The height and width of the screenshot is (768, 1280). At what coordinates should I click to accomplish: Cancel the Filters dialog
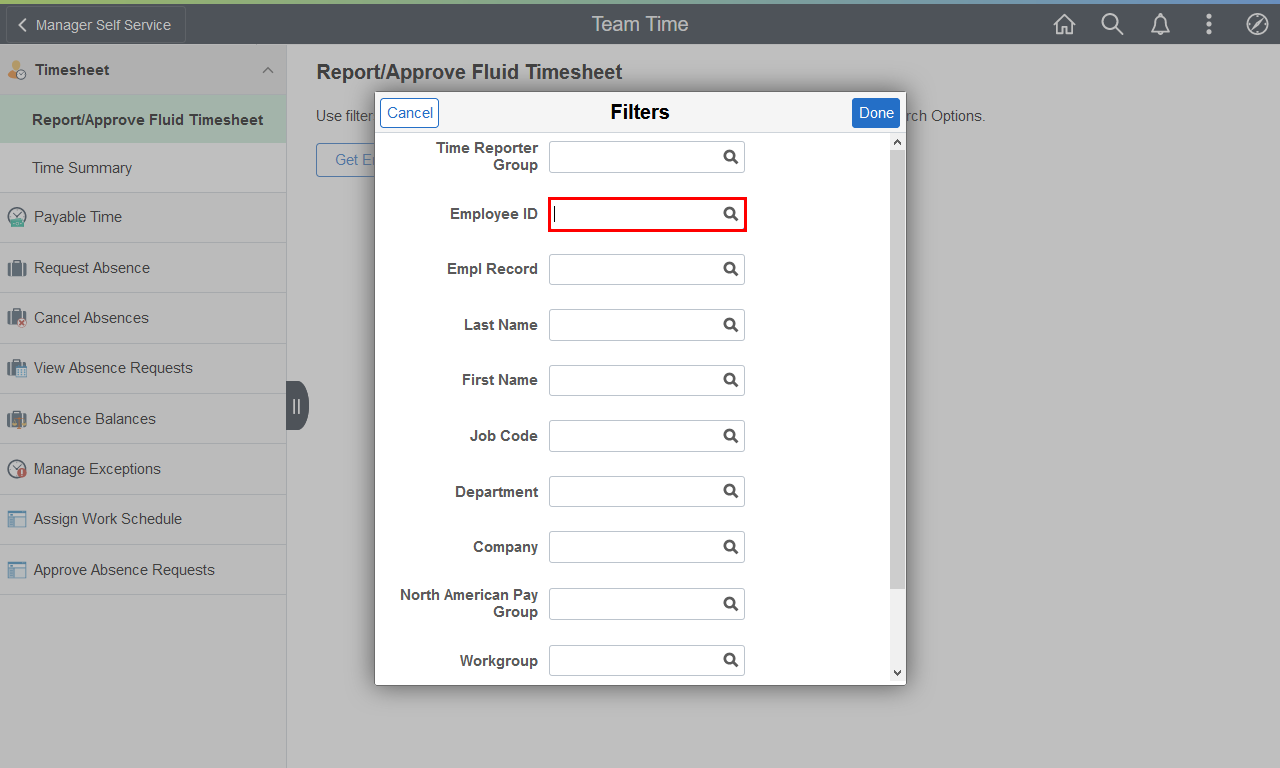(410, 113)
